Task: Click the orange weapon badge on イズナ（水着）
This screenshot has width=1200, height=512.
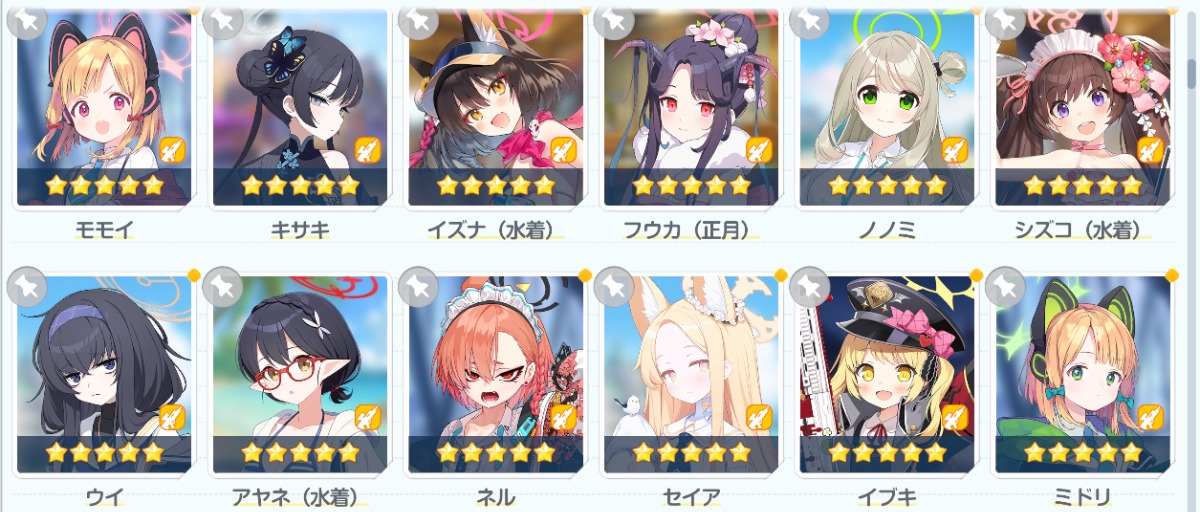Action: click(x=563, y=150)
